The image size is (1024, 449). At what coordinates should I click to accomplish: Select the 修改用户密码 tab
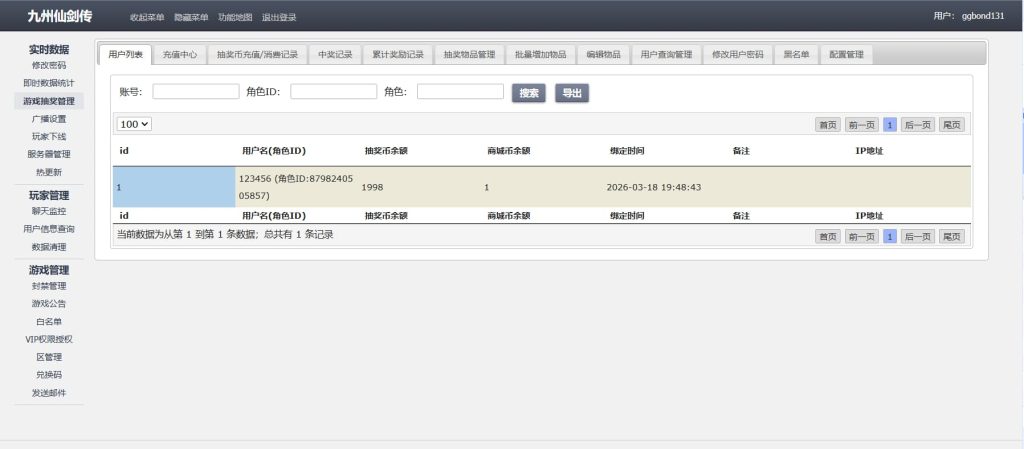pos(737,55)
